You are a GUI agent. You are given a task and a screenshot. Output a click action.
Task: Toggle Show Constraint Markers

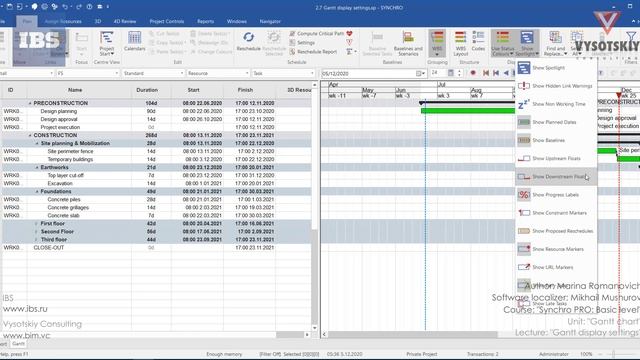[556, 213]
